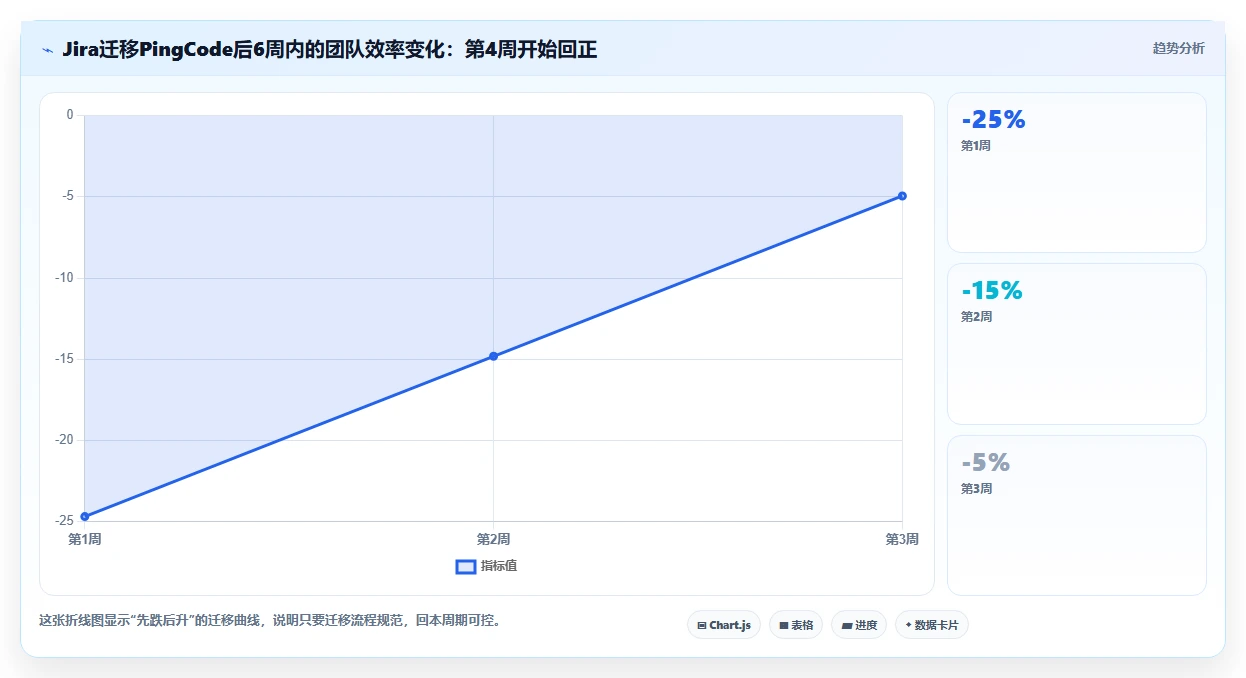This screenshot has width=1246, height=678.
Task: Click the -25 y-axis tick label
Action: tap(65, 521)
